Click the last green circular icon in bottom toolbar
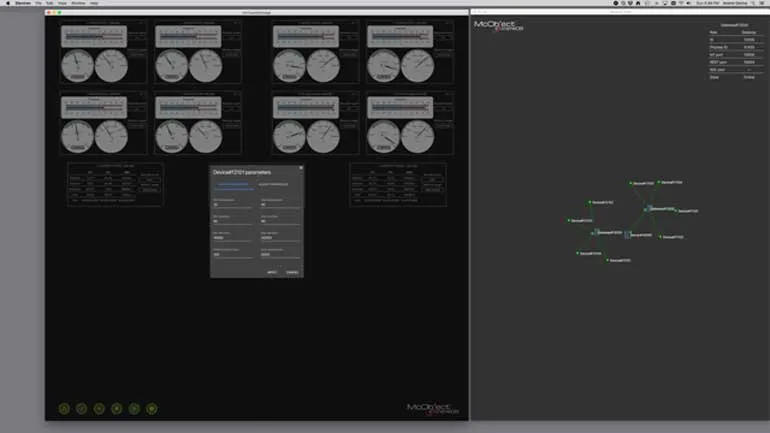The height and width of the screenshot is (433, 770). point(152,408)
